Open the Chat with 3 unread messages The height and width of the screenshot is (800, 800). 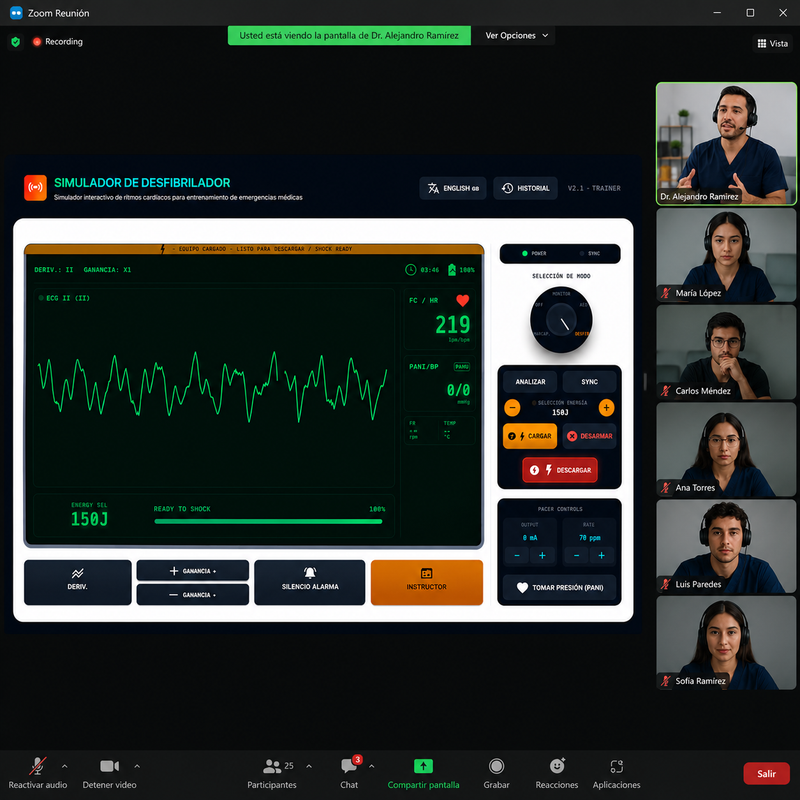coord(349,772)
